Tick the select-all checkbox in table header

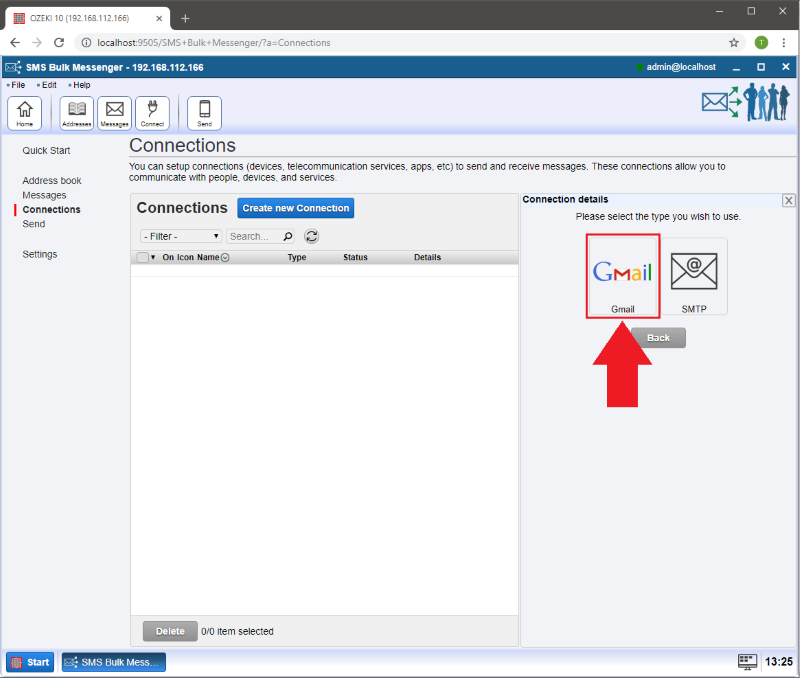(x=142, y=258)
